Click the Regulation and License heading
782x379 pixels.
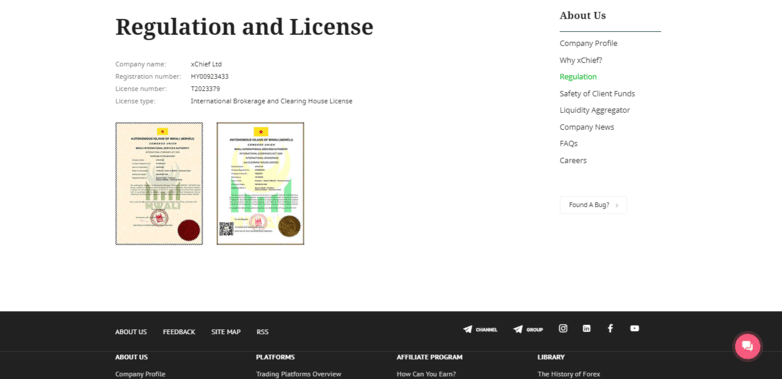coord(244,27)
